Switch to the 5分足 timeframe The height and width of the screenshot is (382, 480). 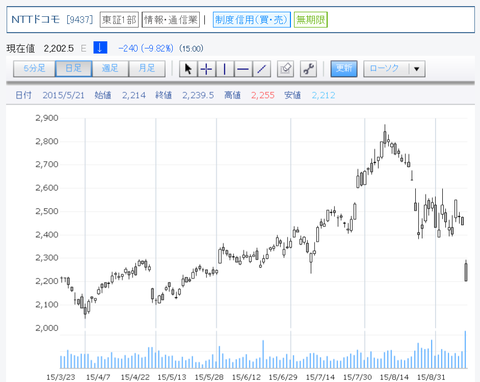coord(34,69)
